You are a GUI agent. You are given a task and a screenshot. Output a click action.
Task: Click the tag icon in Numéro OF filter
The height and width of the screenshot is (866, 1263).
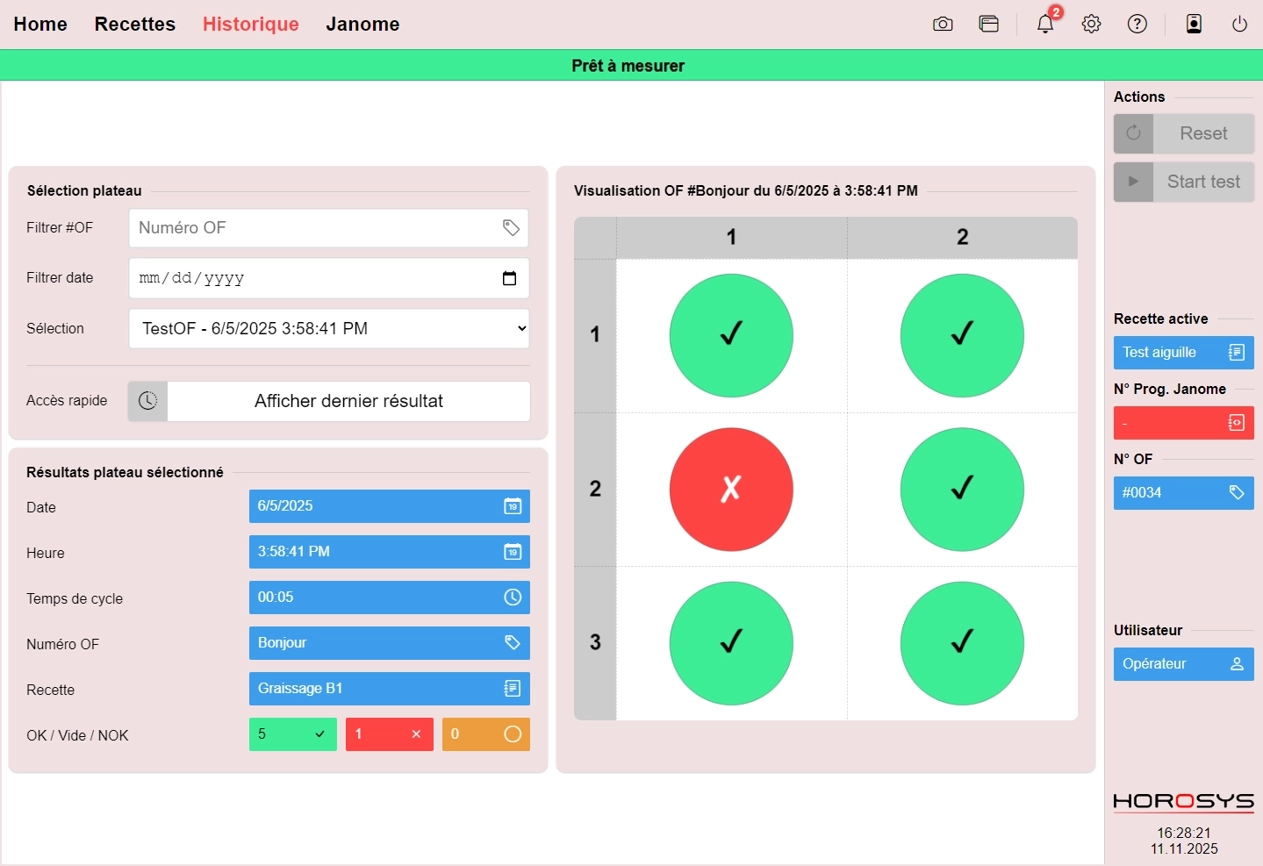click(511, 228)
